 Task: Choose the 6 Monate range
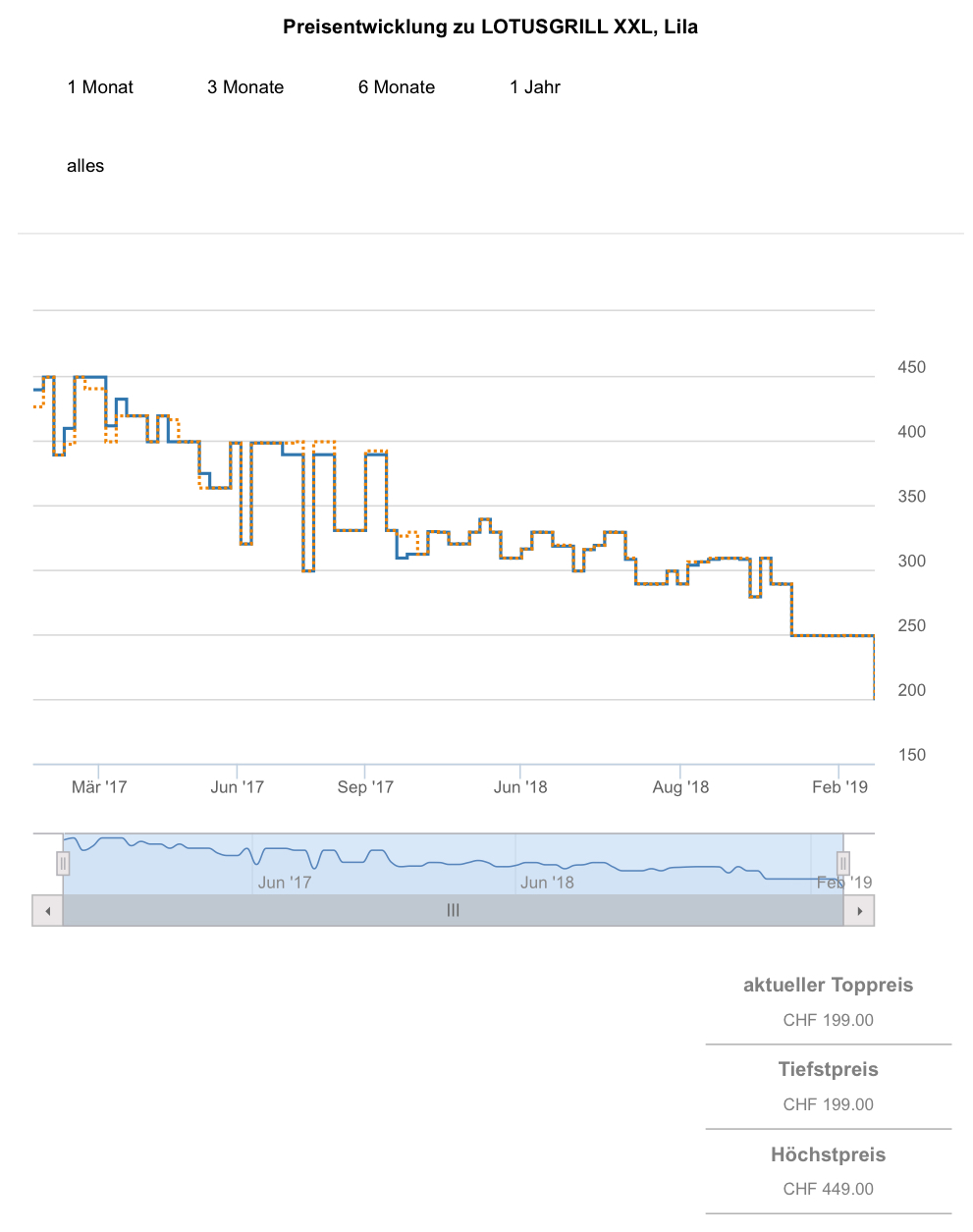tap(397, 87)
